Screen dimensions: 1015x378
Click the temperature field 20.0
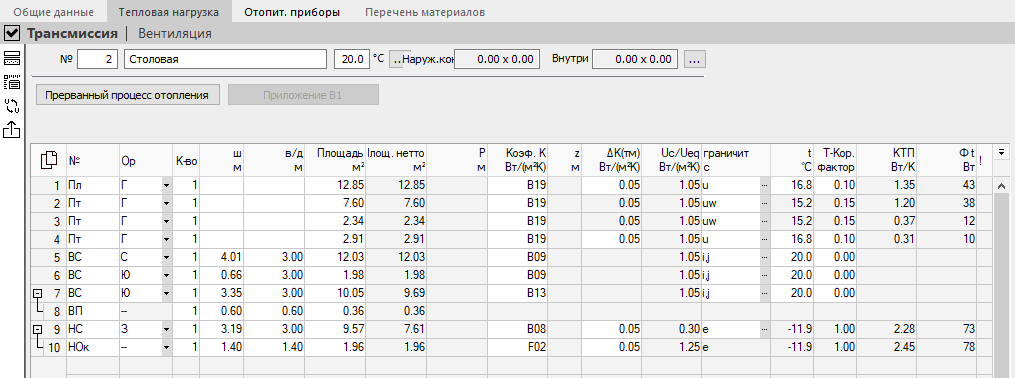(352, 59)
